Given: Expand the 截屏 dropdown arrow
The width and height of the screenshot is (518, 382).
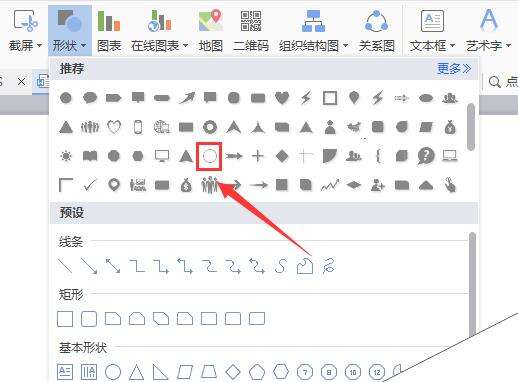Looking at the screenshot, I should pyautogui.click(x=40, y=45).
